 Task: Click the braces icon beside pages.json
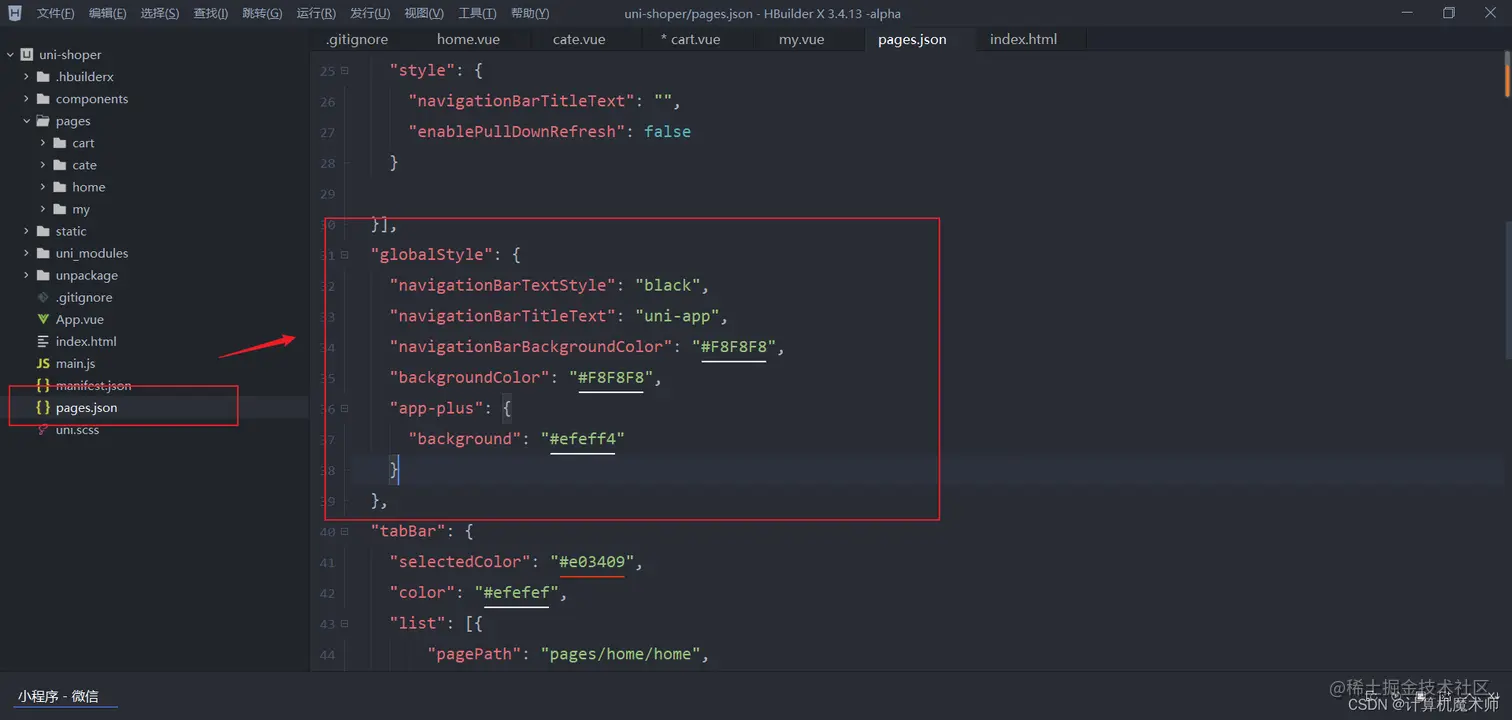[43, 407]
